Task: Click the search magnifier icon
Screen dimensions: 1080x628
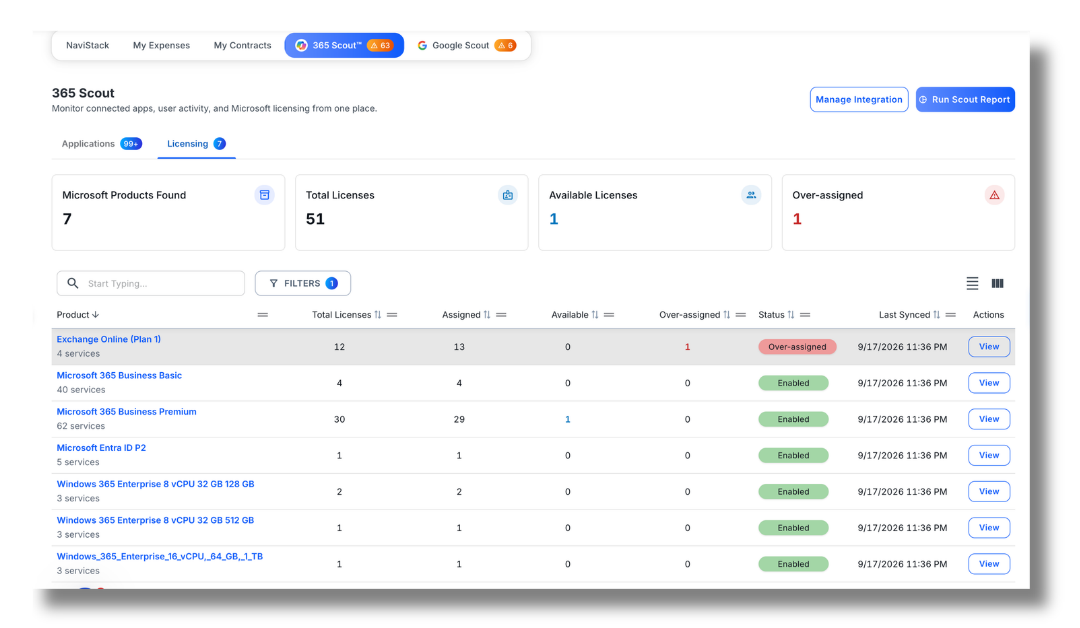Action: [72, 283]
